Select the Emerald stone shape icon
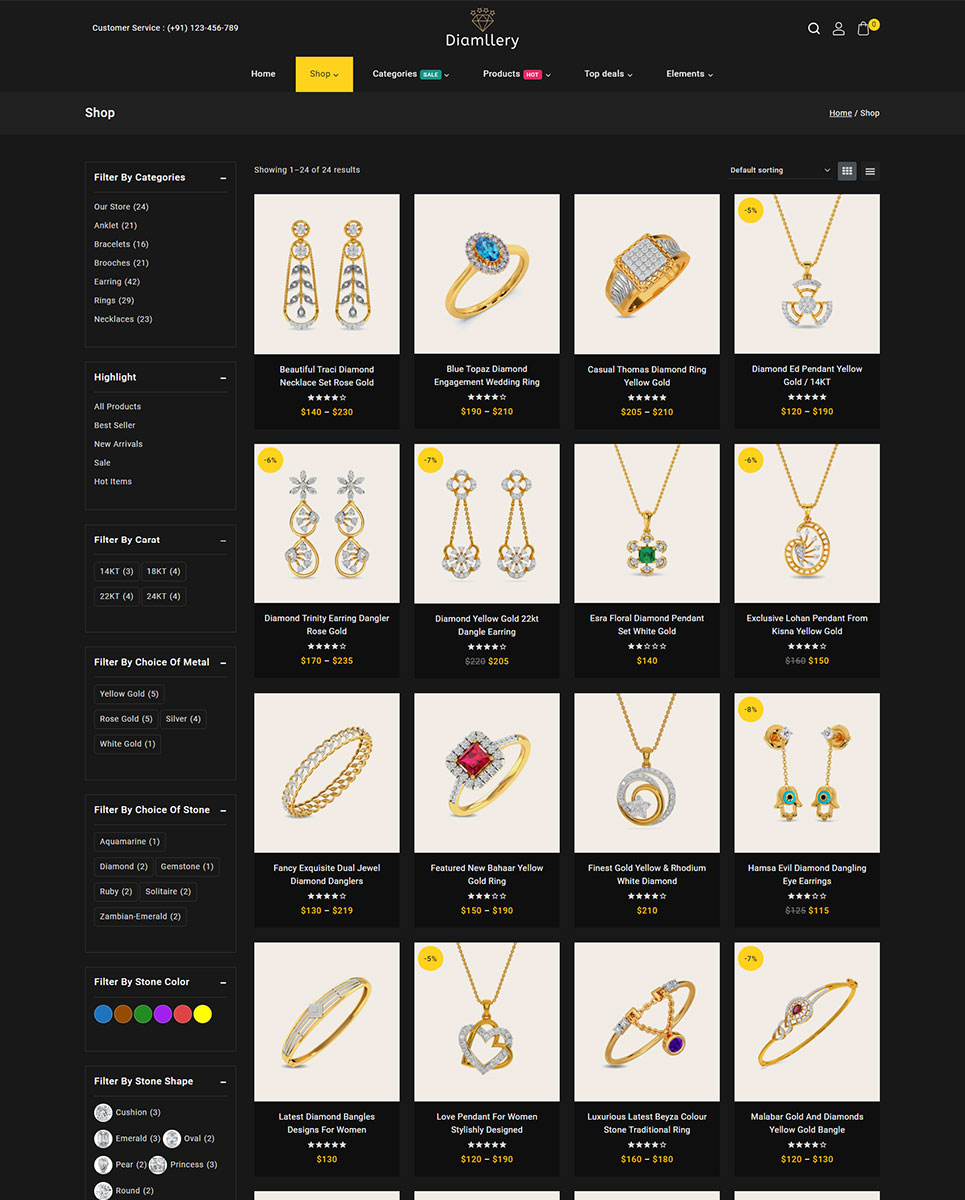The image size is (965, 1200). pyautogui.click(x=103, y=1138)
